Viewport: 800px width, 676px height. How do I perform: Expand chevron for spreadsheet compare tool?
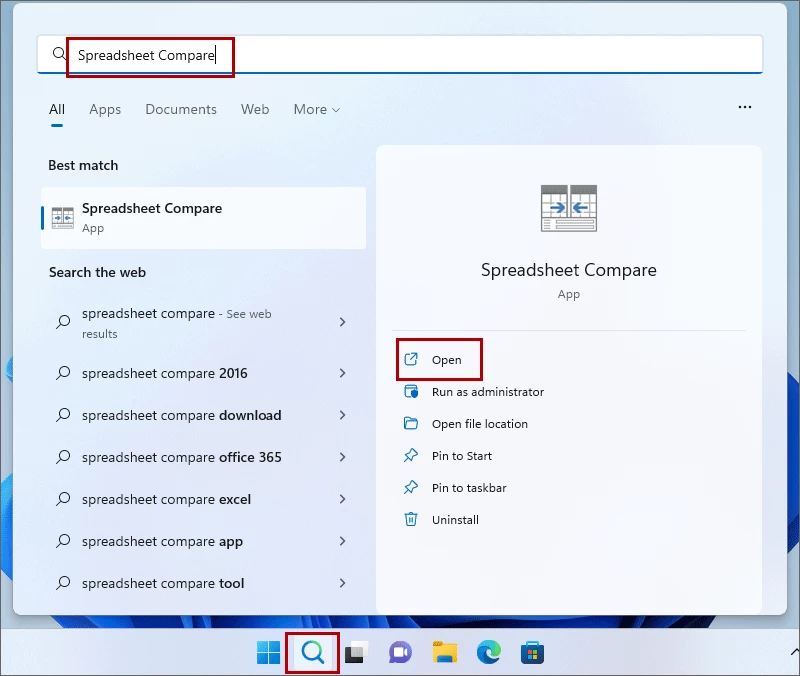342,583
